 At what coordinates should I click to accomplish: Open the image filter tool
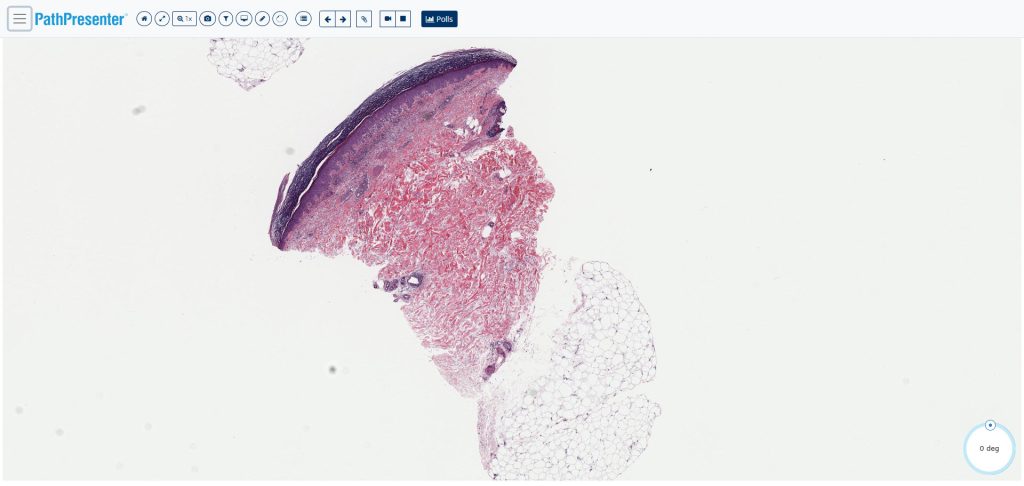226,19
